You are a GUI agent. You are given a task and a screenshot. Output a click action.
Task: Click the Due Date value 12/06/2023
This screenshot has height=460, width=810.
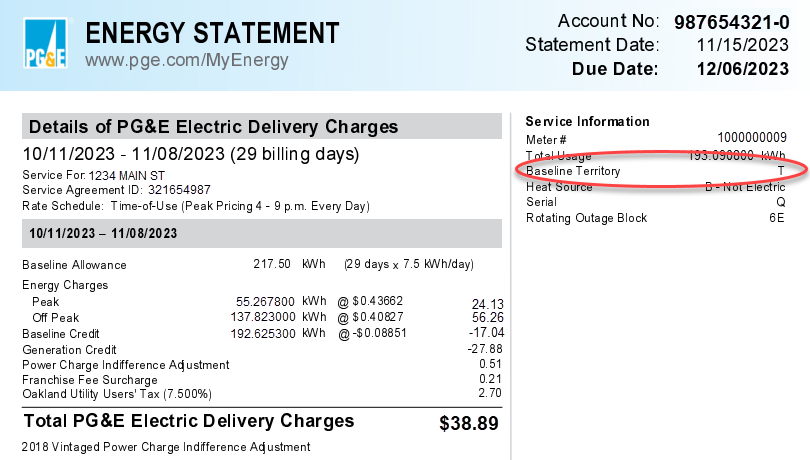[x=741, y=69]
